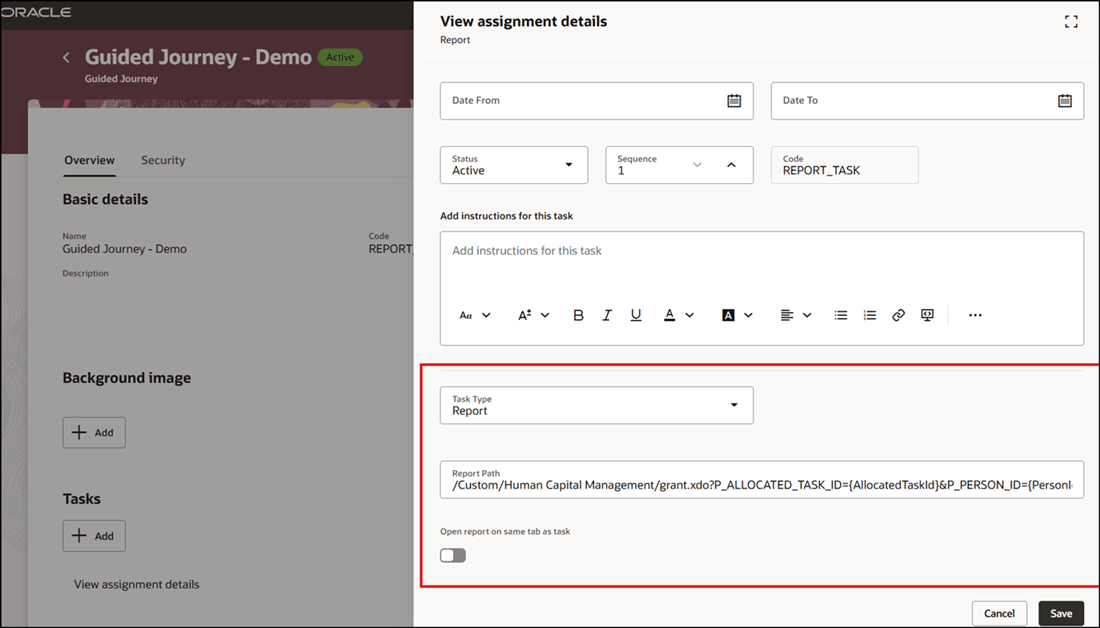The image size is (1100, 628).
Task: Switch to the Overview tab
Action: point(89,160)
